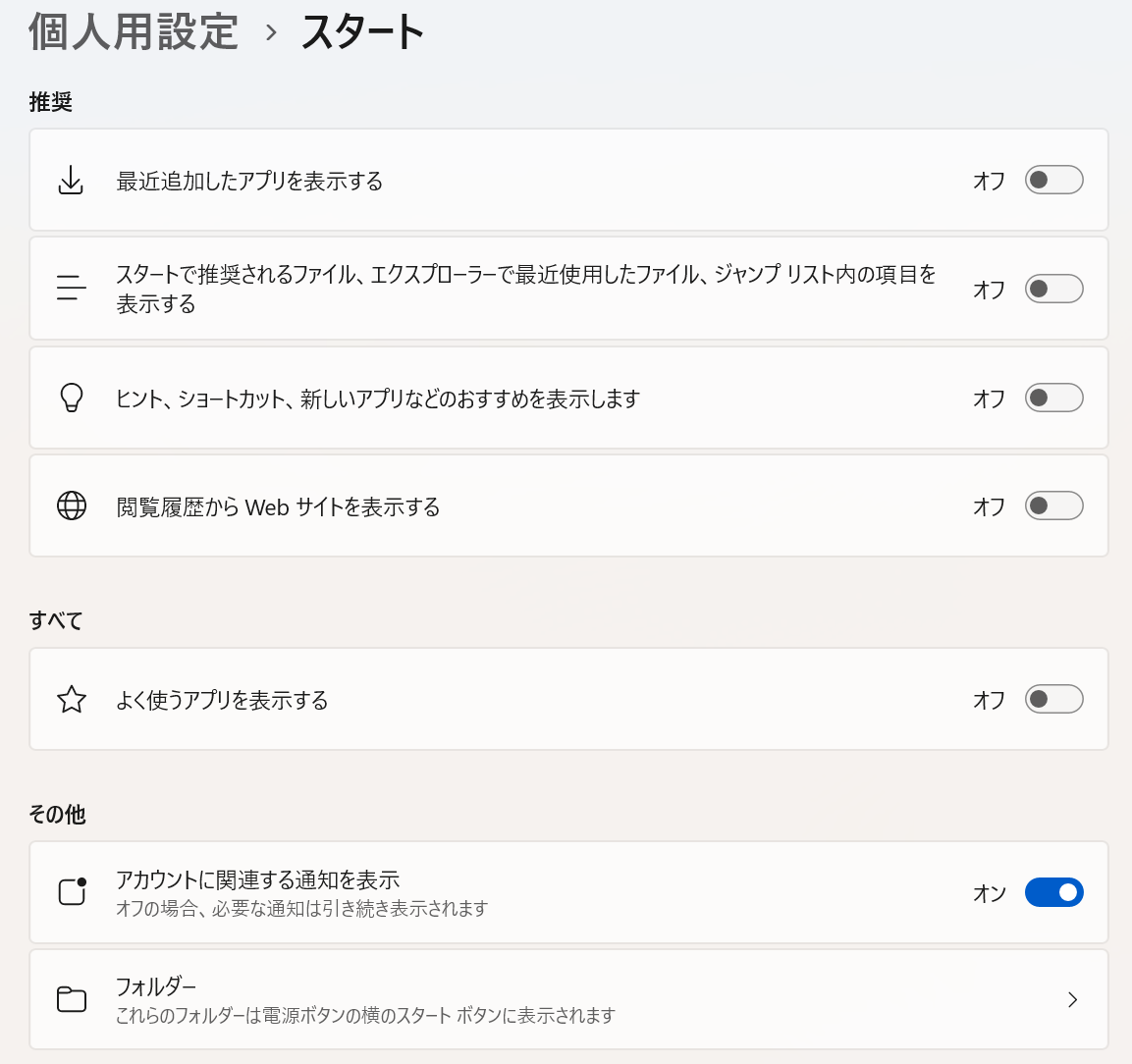Click the breadcrumb chevron separator
Viewport: 1132px width, 1064px height.
click(x=271, y=32)
